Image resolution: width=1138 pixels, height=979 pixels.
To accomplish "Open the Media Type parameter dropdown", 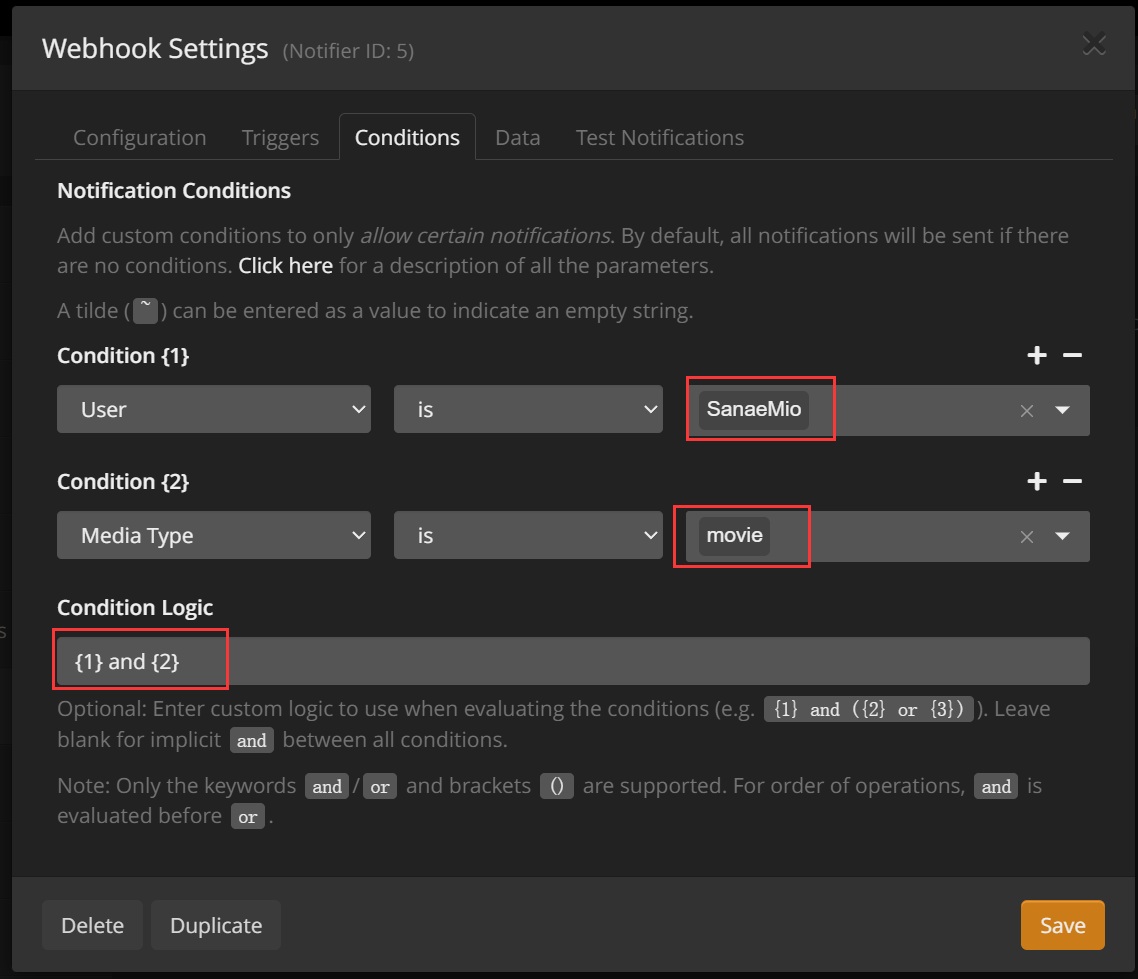I will [x=213, y=536].
